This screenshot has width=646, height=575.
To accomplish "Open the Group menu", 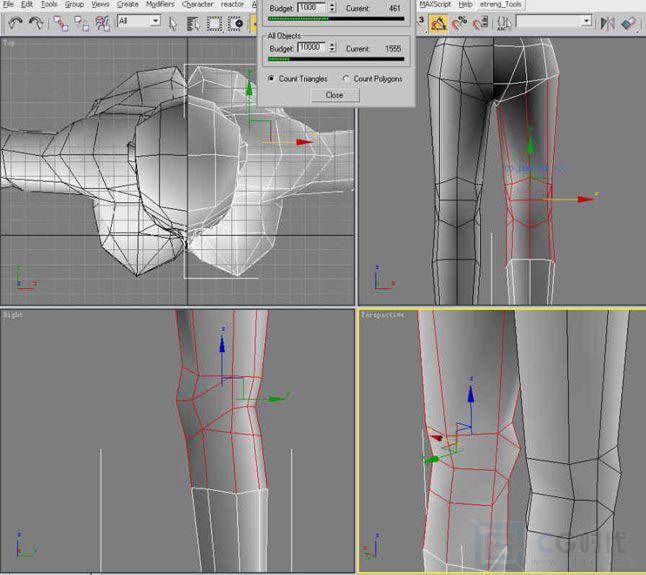I will 74,5.
